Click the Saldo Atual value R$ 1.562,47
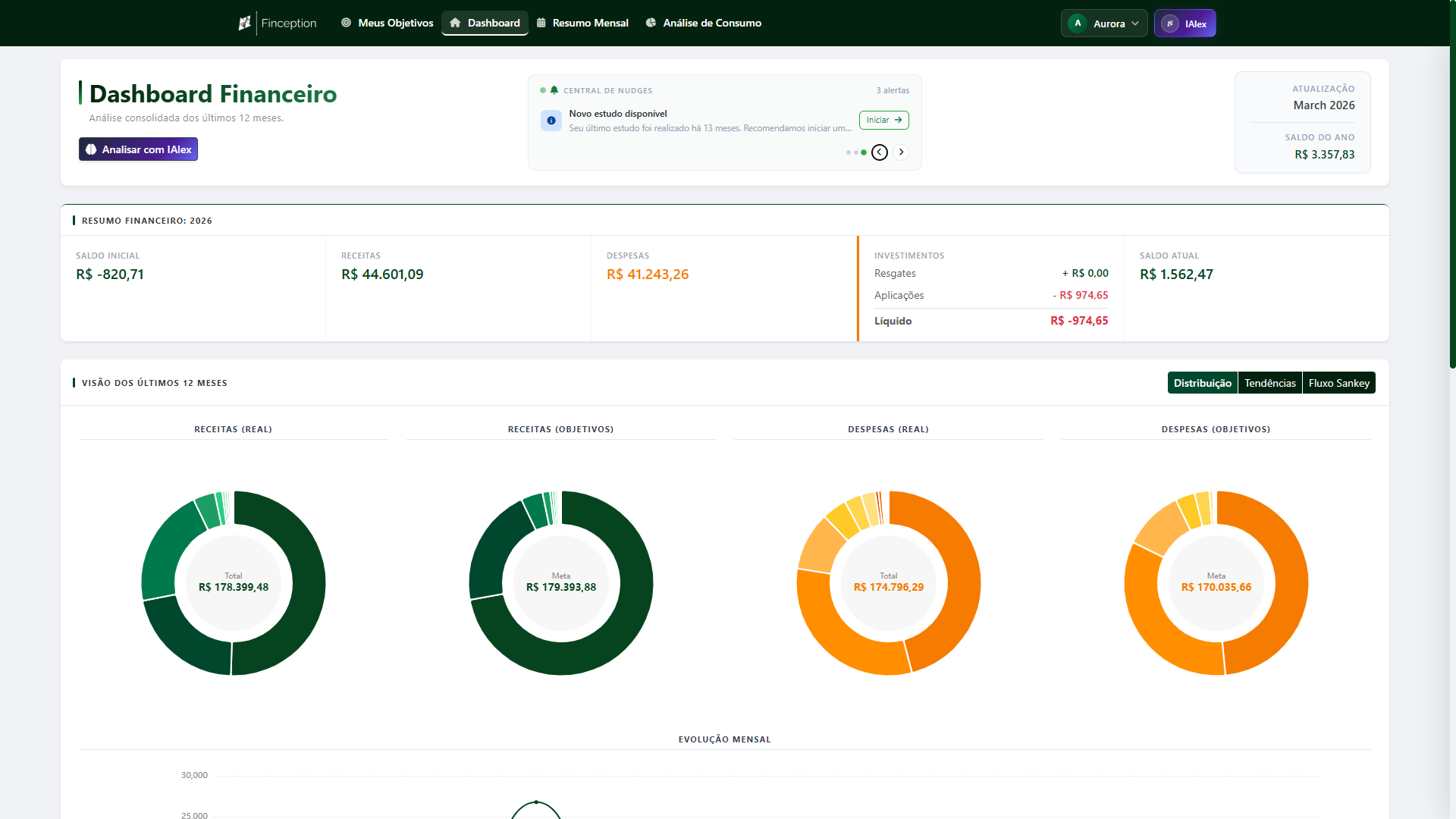 1176,275
